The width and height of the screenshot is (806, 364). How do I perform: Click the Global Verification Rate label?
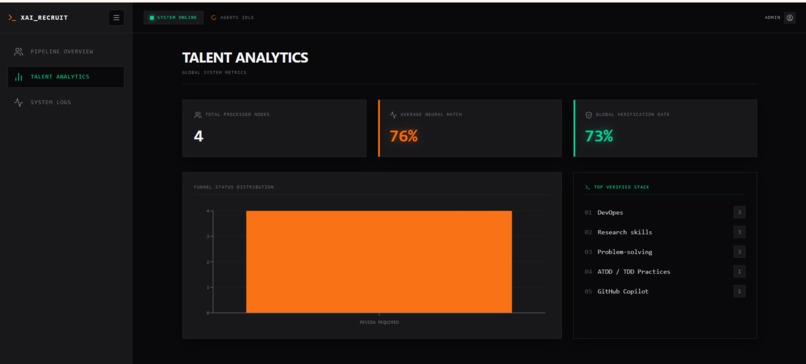633,115
